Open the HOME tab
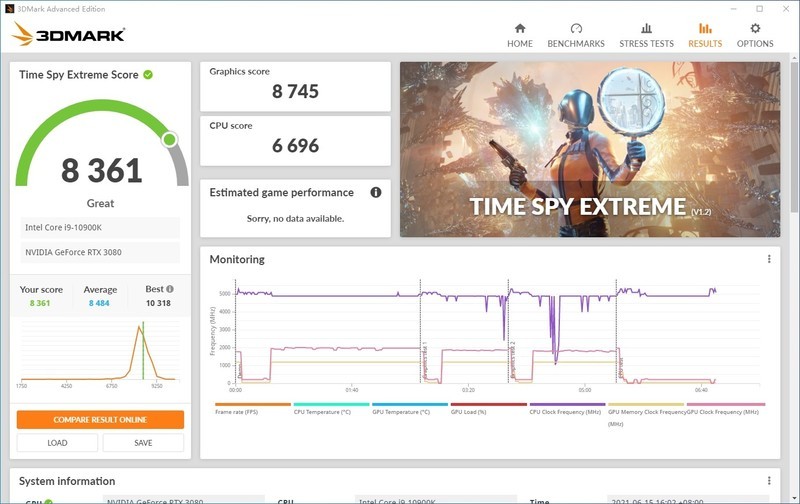The image size is (800, 504). point(519,36)
